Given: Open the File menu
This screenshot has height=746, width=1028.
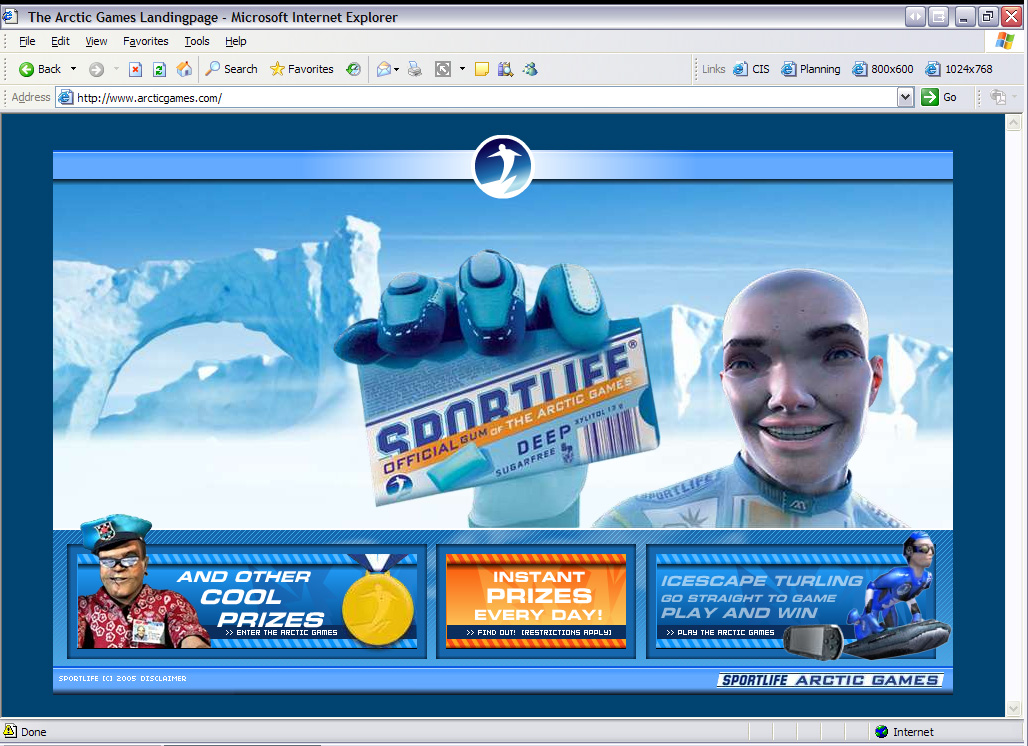Looking at the screenshot, I should (27, 41).
